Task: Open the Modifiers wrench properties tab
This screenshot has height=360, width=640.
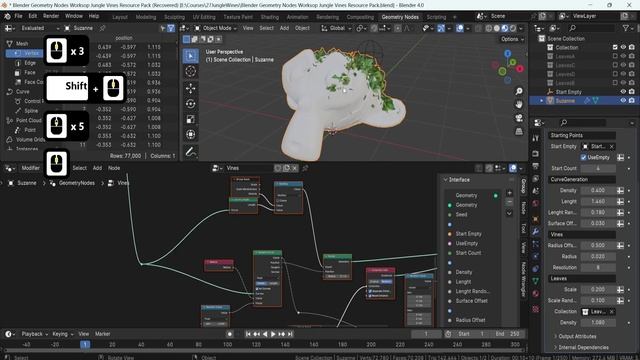Action: pyautogui.click(x=536, y=231)
